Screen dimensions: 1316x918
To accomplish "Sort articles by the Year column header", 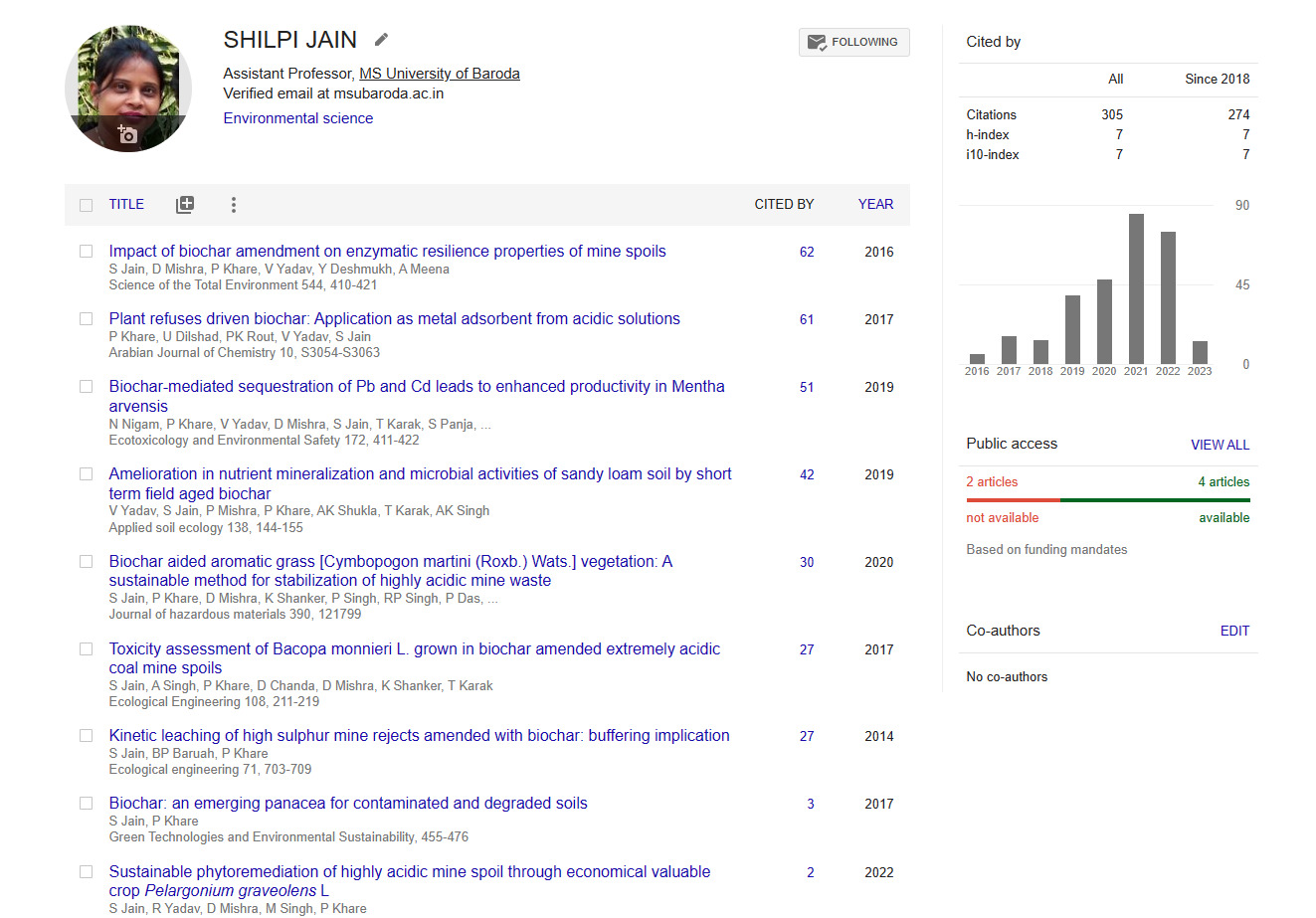I will 875,204.
